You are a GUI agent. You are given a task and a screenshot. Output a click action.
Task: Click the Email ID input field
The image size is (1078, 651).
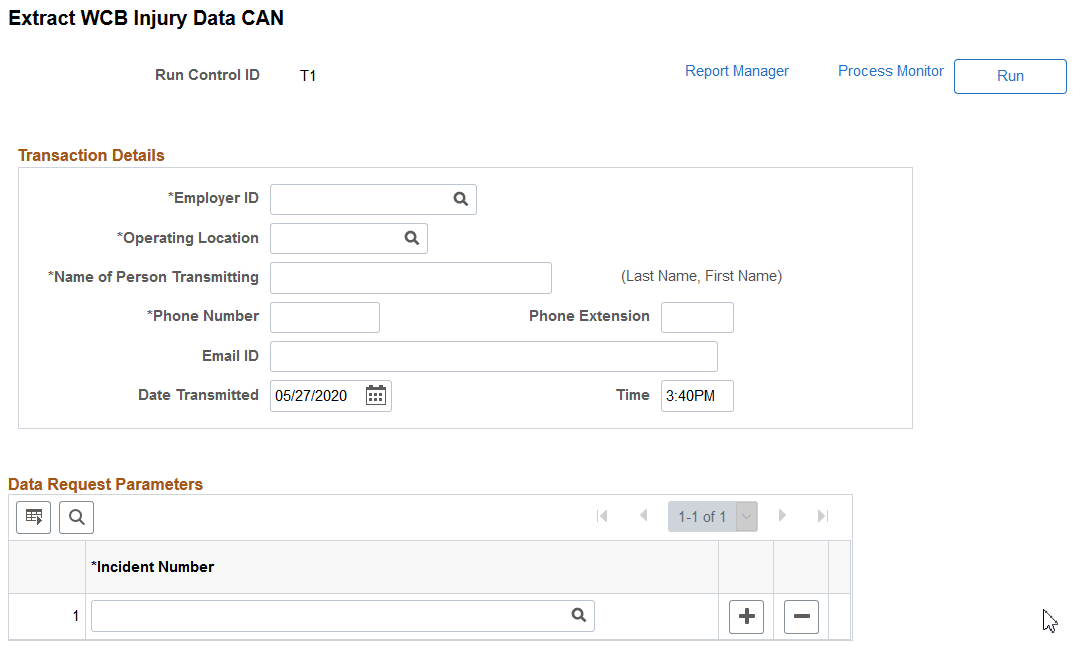click(x=493, y=356)
